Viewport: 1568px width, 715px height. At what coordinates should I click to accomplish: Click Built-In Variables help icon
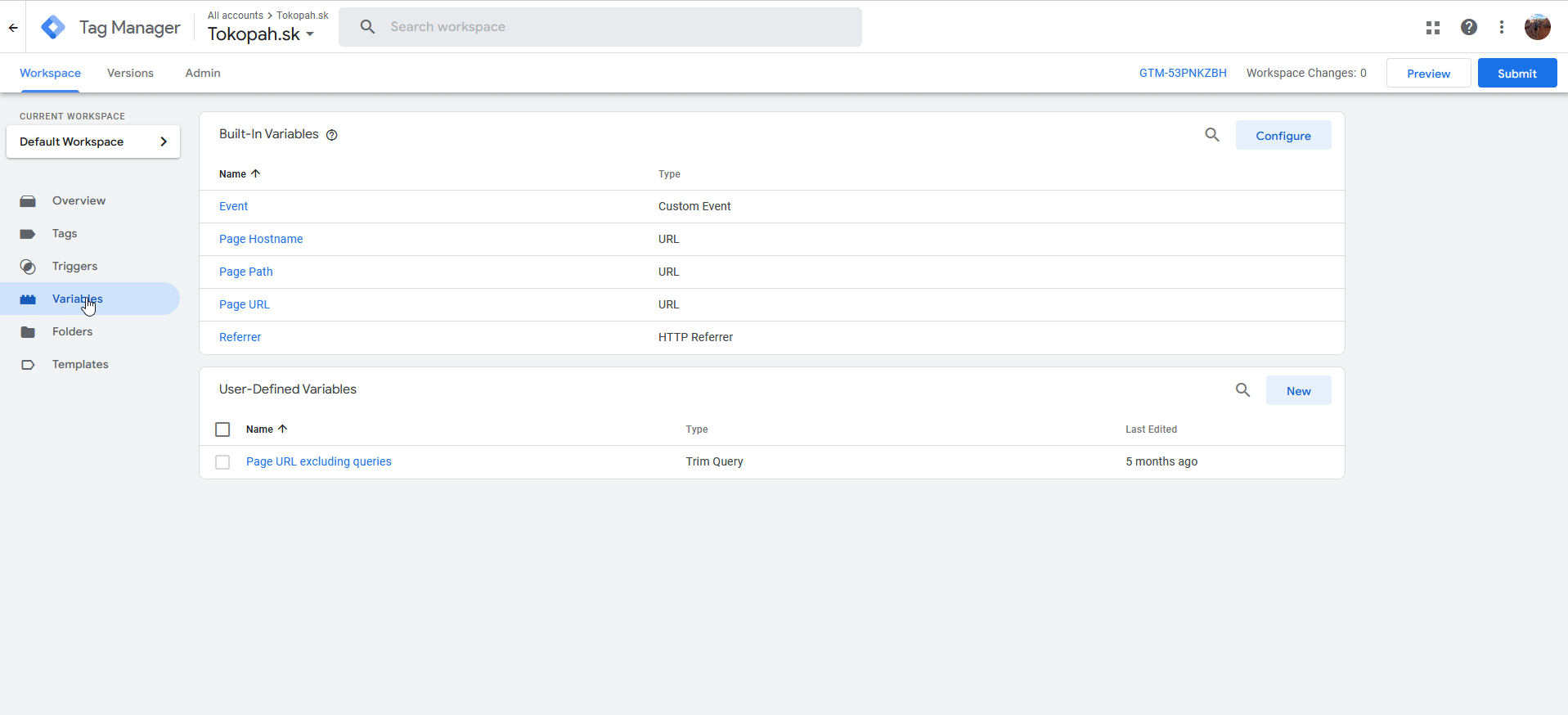(x=332, y=135)
